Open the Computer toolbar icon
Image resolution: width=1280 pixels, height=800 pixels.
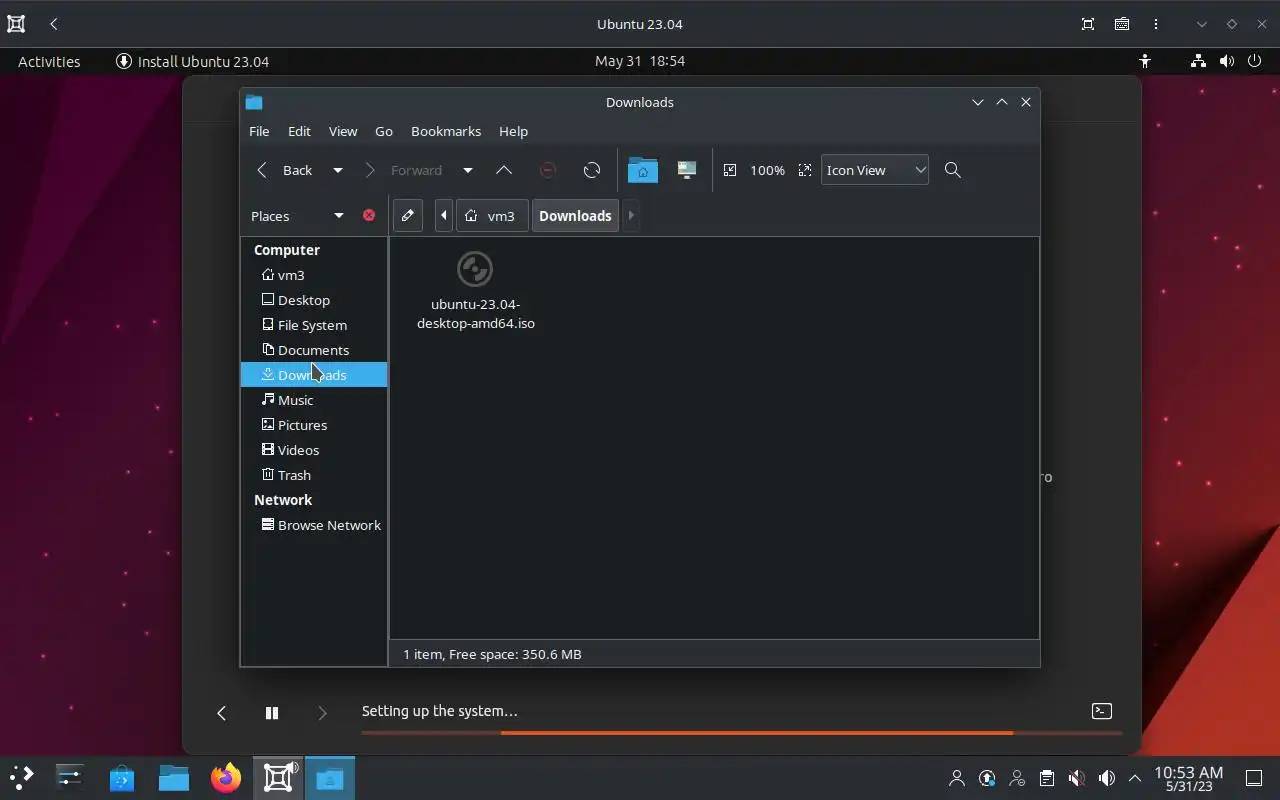click(686, 170)
